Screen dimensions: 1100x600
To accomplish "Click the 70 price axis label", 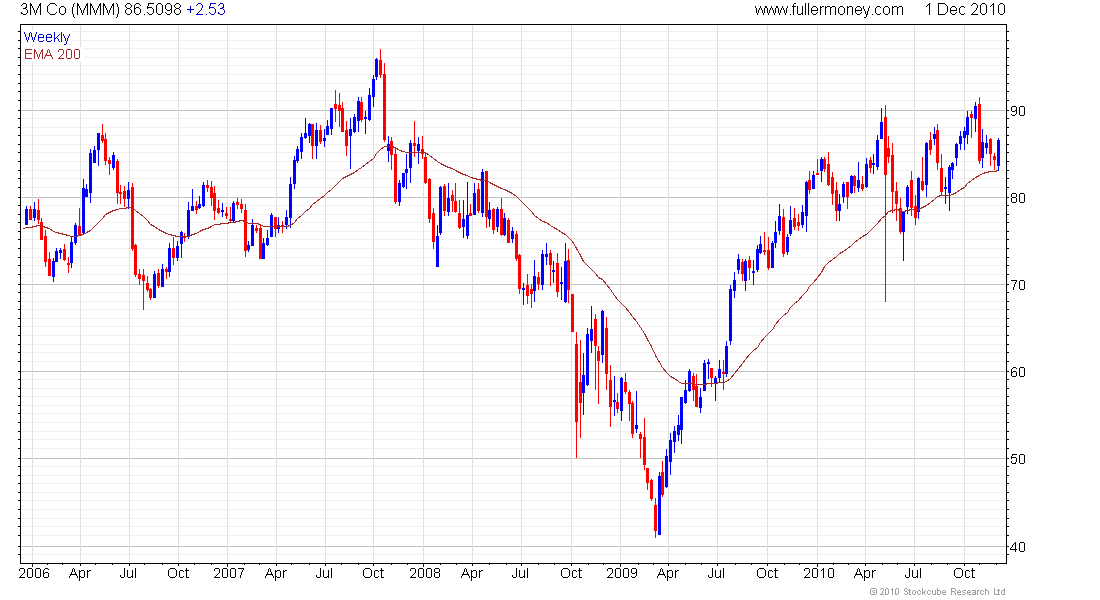I will tap(1018, 285).
